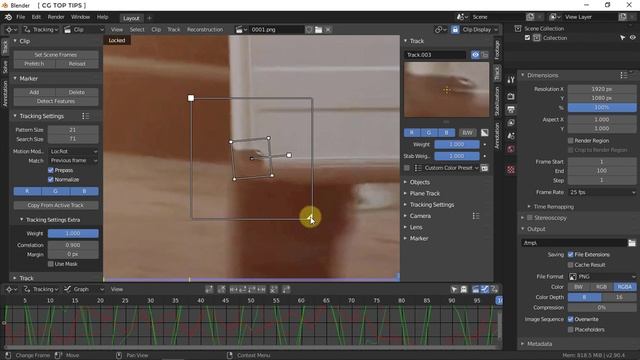The height and width of the screenshot is (360, 640).
Task: Switch to the Solve sidebar tab
Action: tap(5, 66)
